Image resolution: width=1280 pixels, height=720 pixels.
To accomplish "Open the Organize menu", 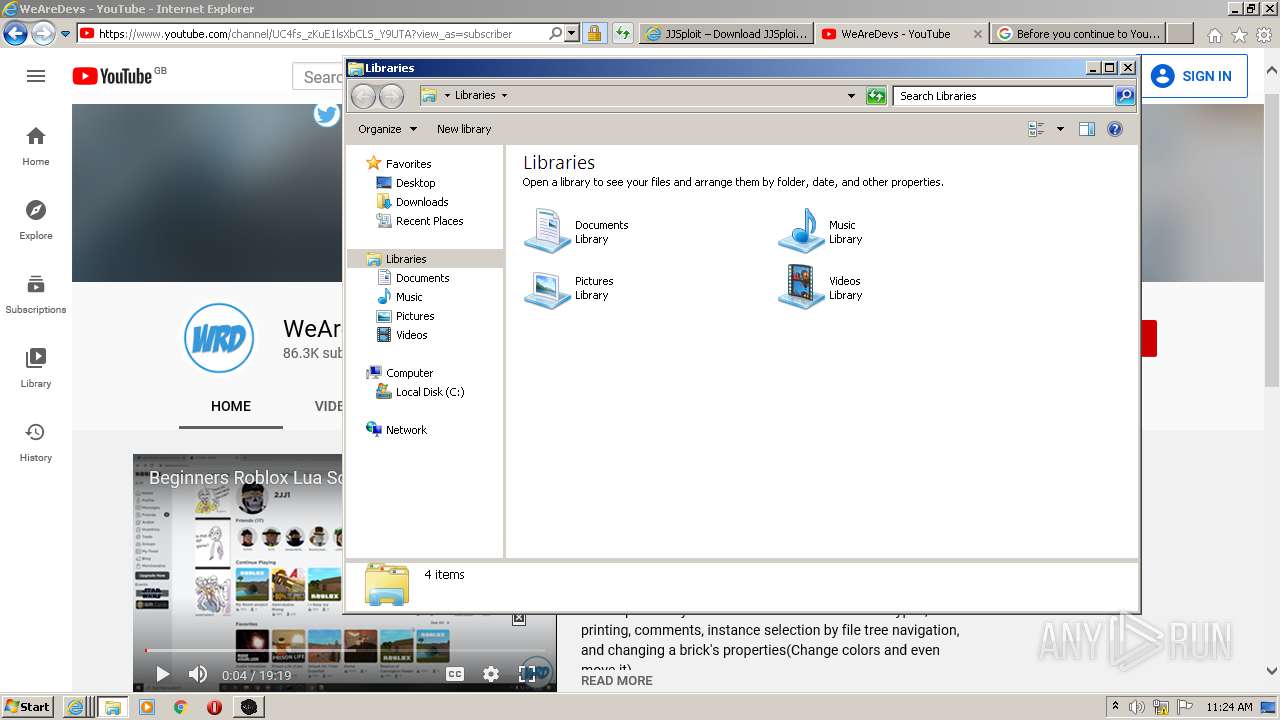I will tap(386, 129).
